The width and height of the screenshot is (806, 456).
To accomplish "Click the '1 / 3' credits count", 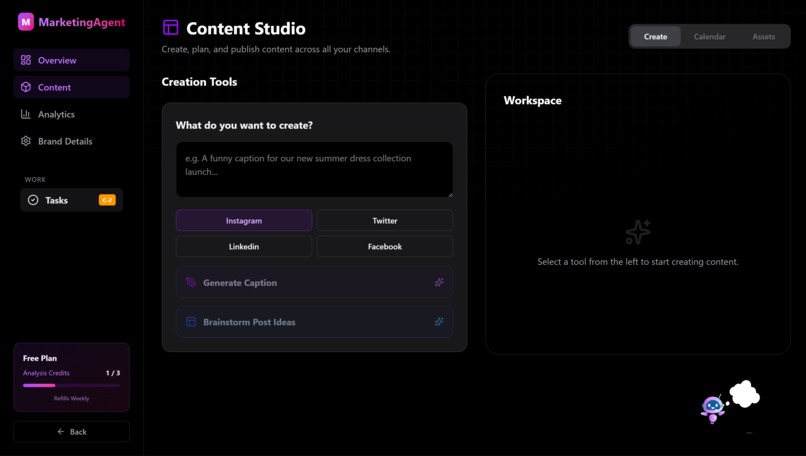I will 113,373.
